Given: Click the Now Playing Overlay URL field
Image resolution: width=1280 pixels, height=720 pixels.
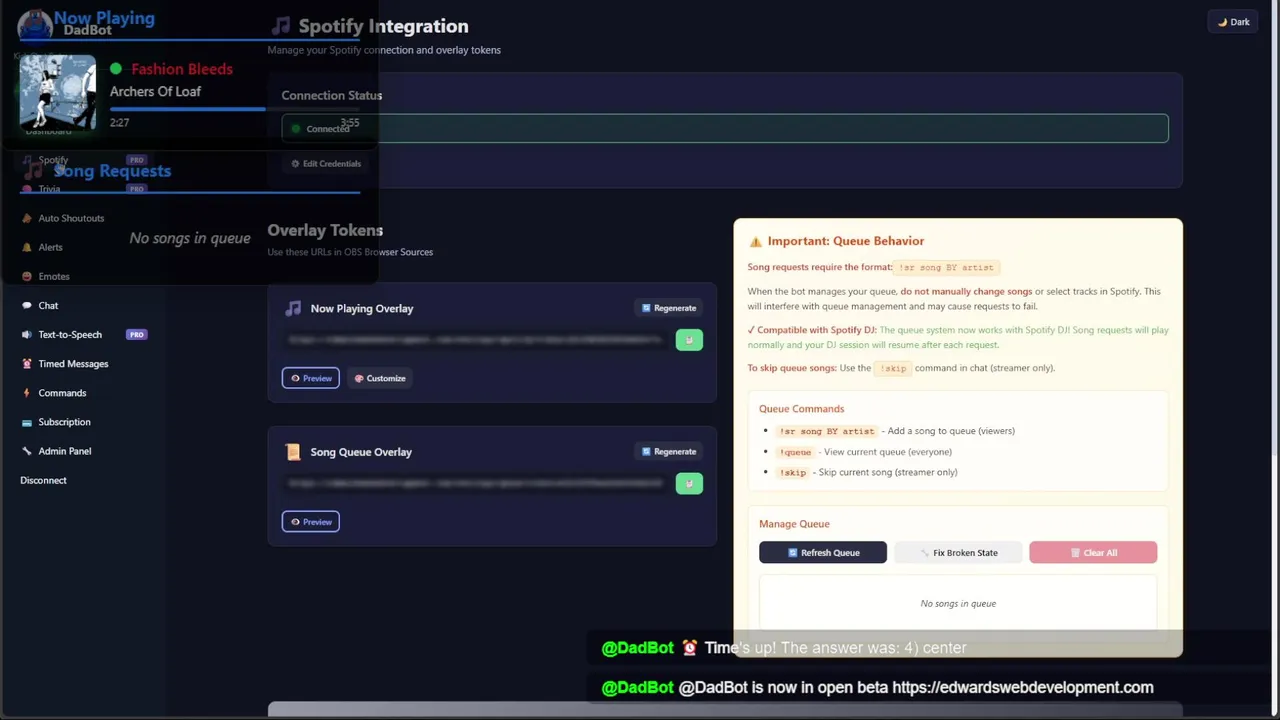Looking at the screenshot, I should coord(475,340).
